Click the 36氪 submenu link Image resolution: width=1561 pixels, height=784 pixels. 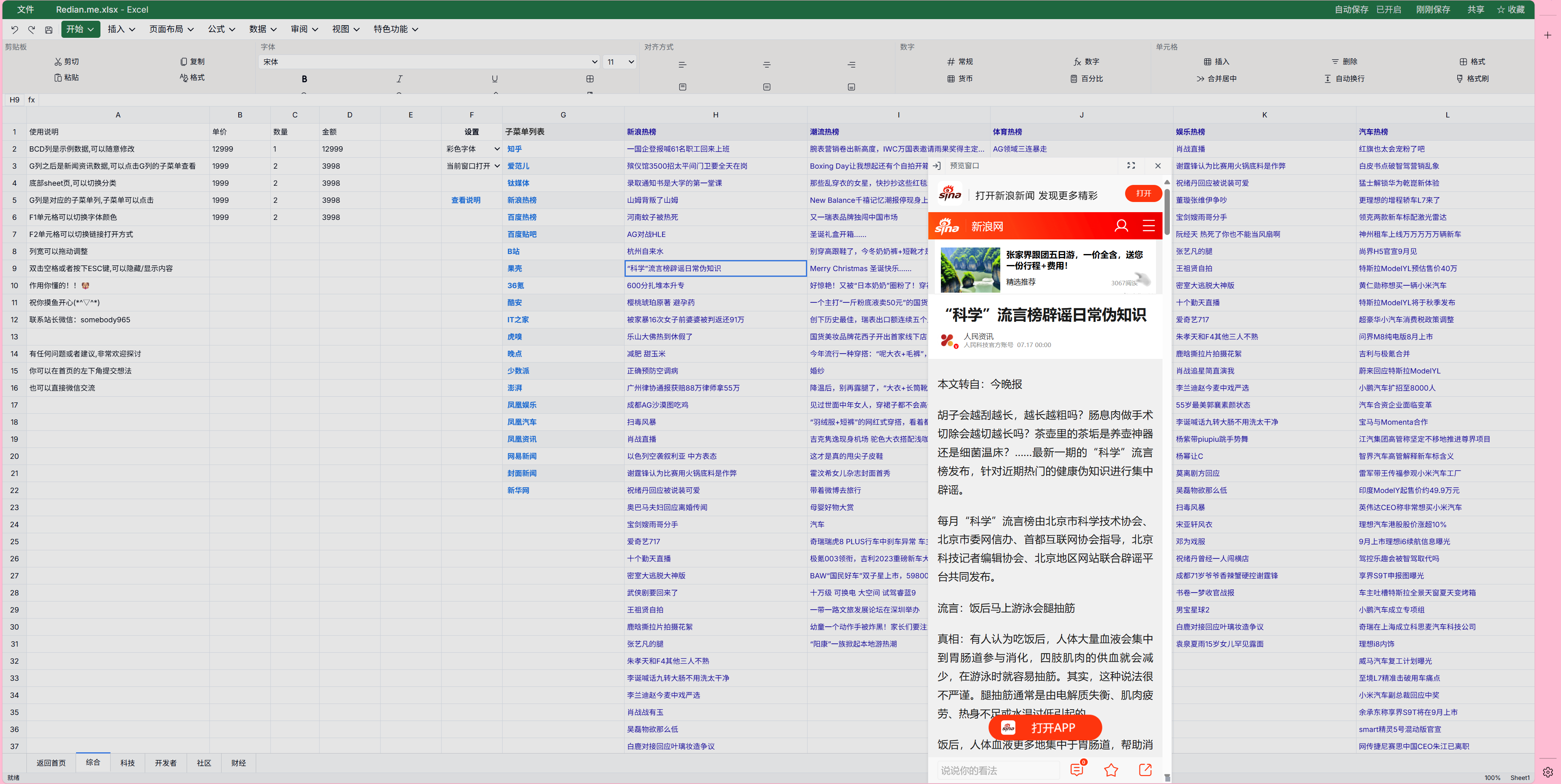pyautogui.click(x=516, y=285)
